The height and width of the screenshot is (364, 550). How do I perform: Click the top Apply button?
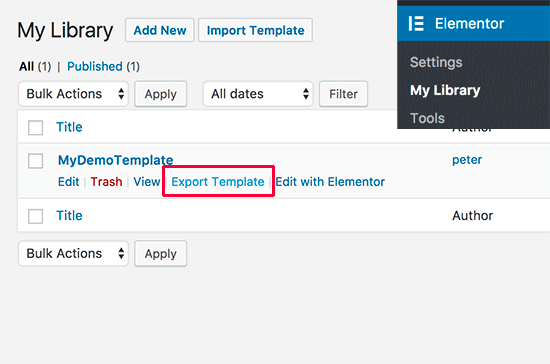161,94
